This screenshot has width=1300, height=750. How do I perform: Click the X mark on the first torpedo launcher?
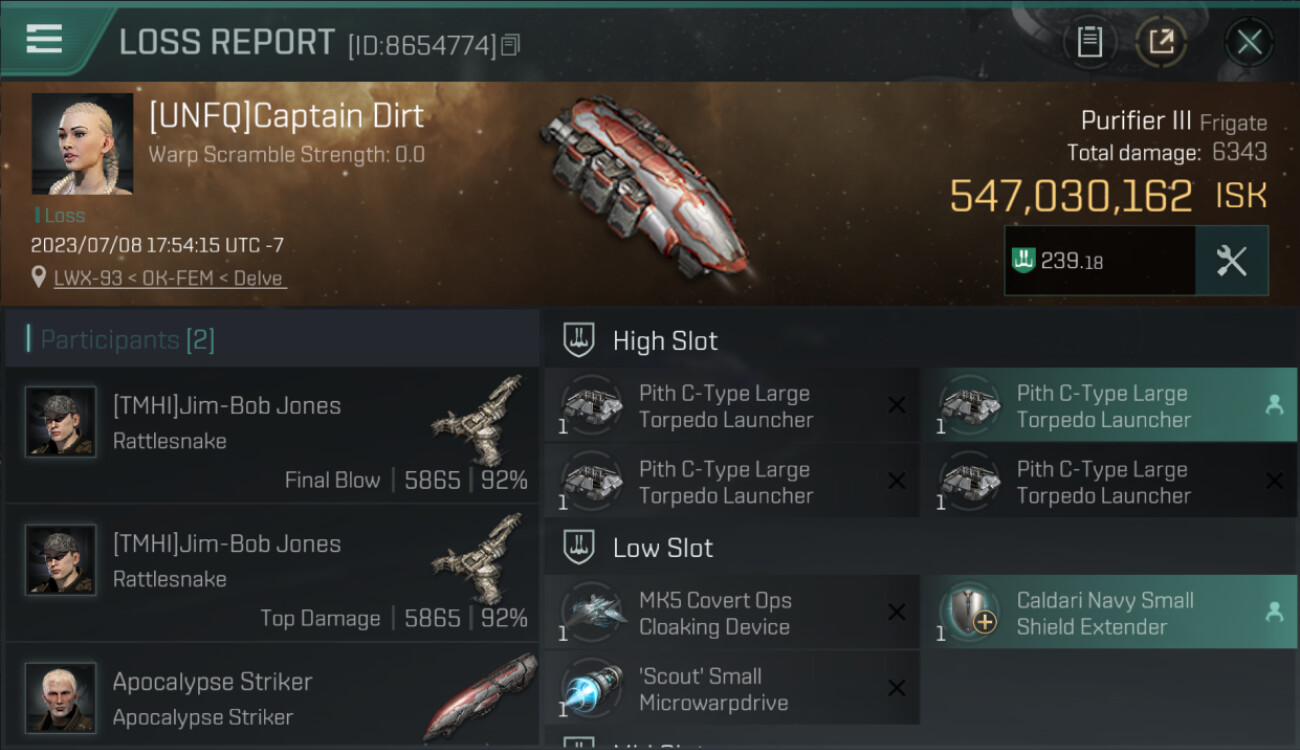click(x=897, y=406)
